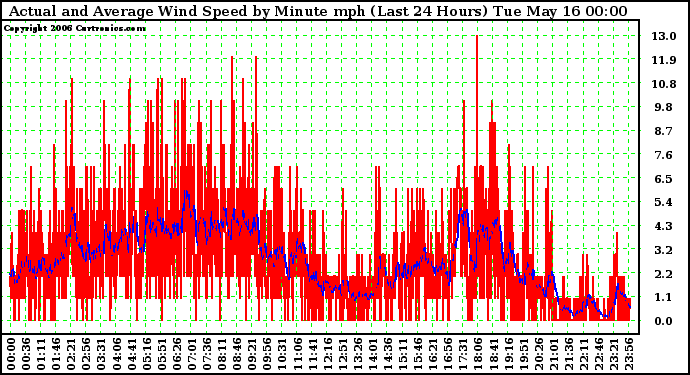Click the chart title text
Viewport: 690px width, 375px height.
tap(318, 11)
